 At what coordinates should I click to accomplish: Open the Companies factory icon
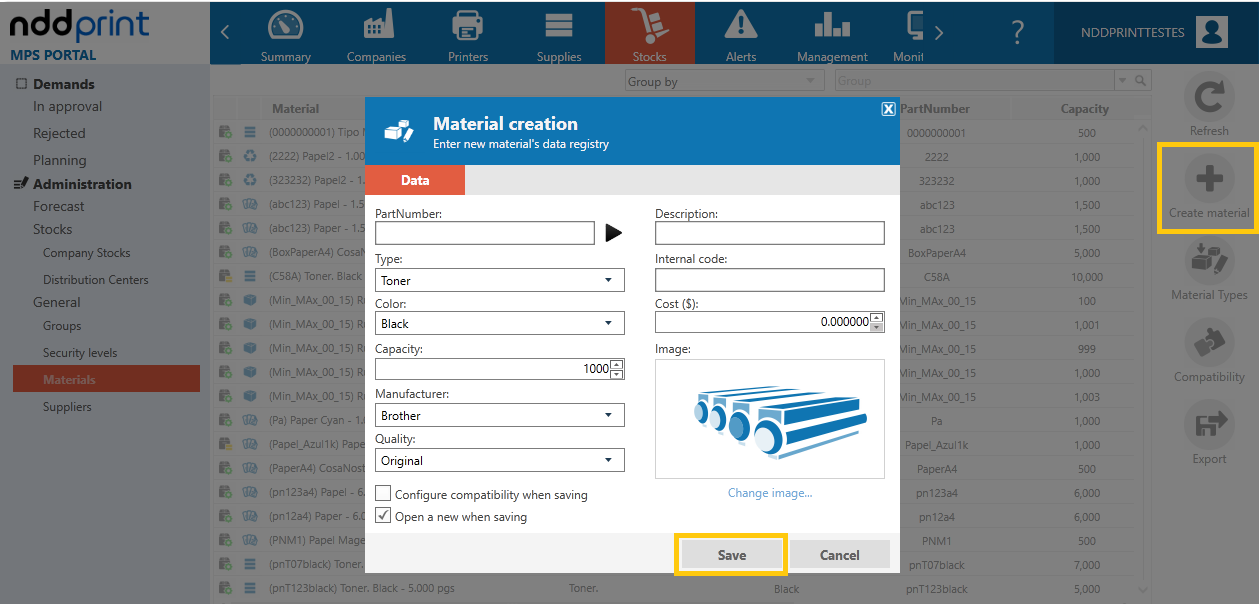tap(376, 27)
